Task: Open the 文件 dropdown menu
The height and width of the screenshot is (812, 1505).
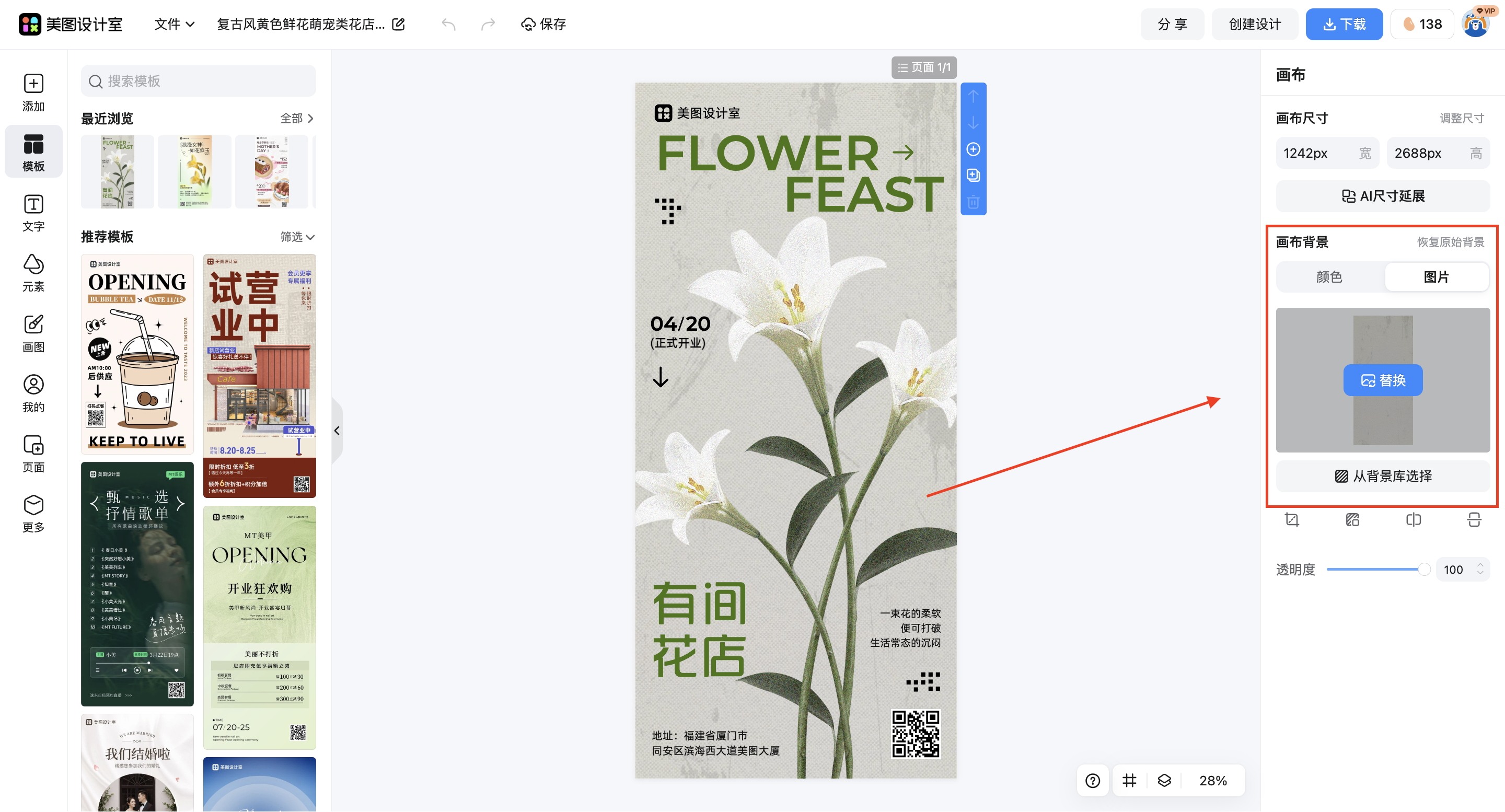Action: pyautogui.click(x=173, y=24)
